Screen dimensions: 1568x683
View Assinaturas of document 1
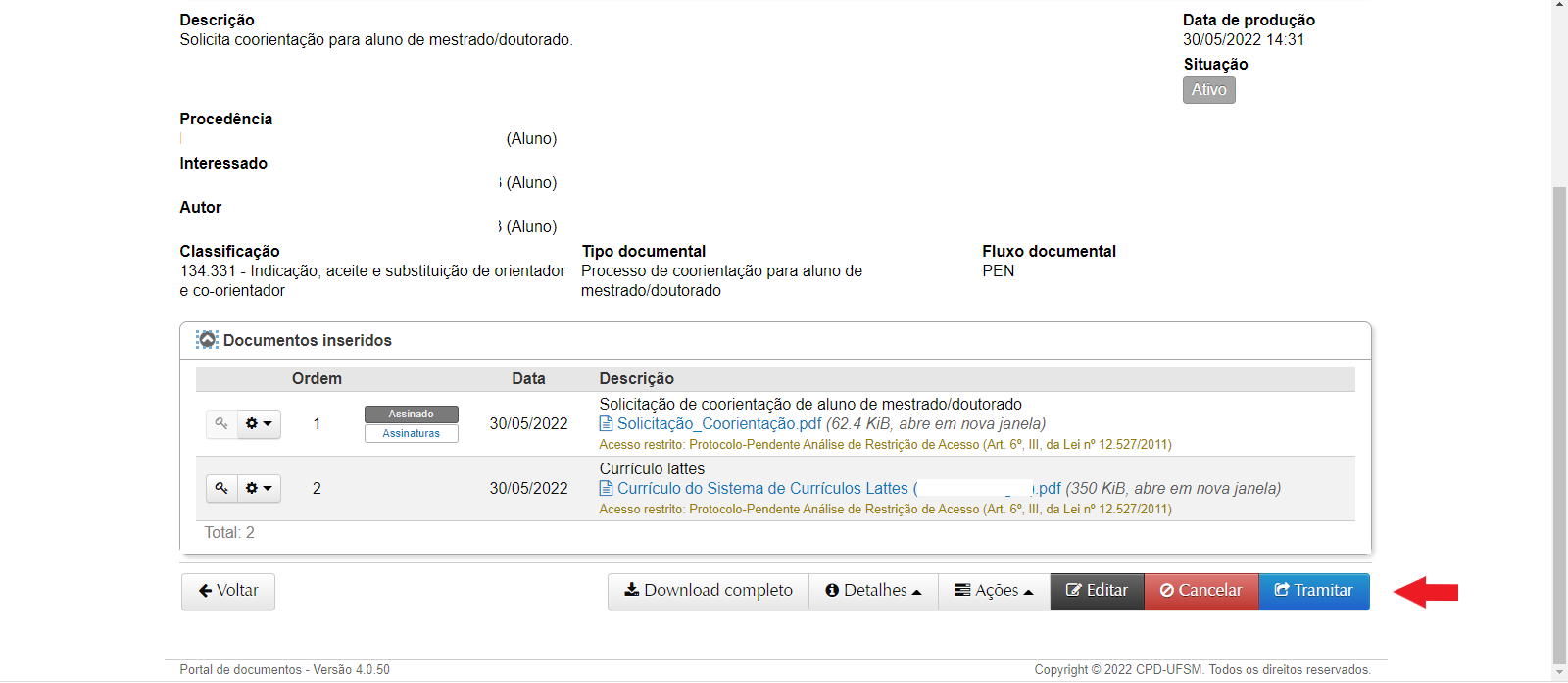[411, 434]
